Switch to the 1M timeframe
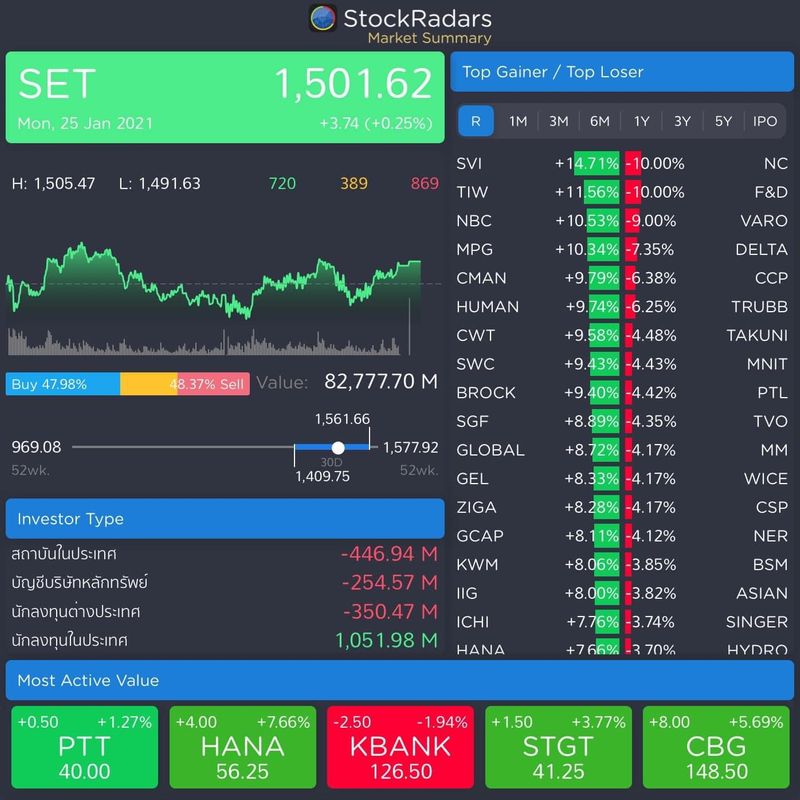The width and height of the screenshot is (800, 800). [x=517, y=121]
